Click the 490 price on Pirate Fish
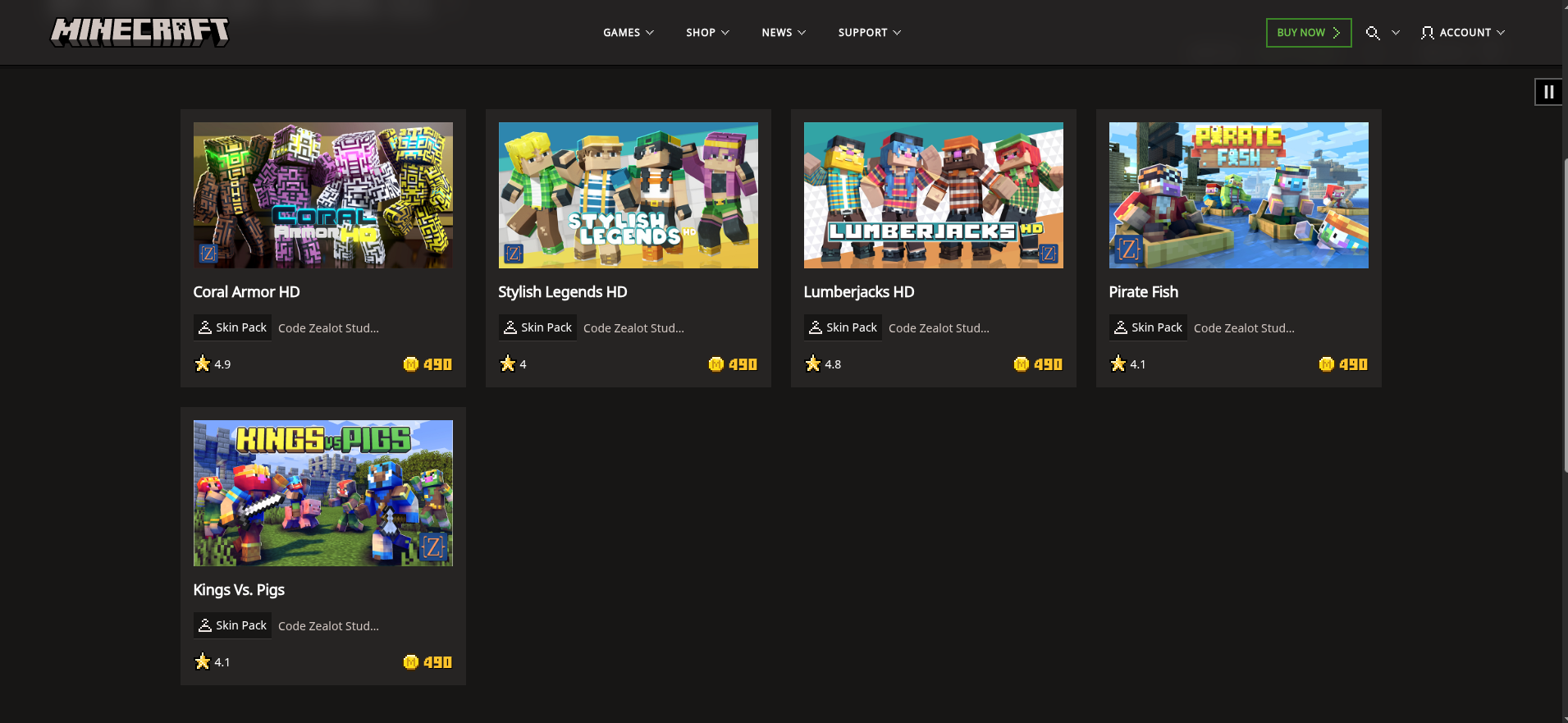Image resolution: width=1568 pixels, height=723 pixels. click(1354, 364)
